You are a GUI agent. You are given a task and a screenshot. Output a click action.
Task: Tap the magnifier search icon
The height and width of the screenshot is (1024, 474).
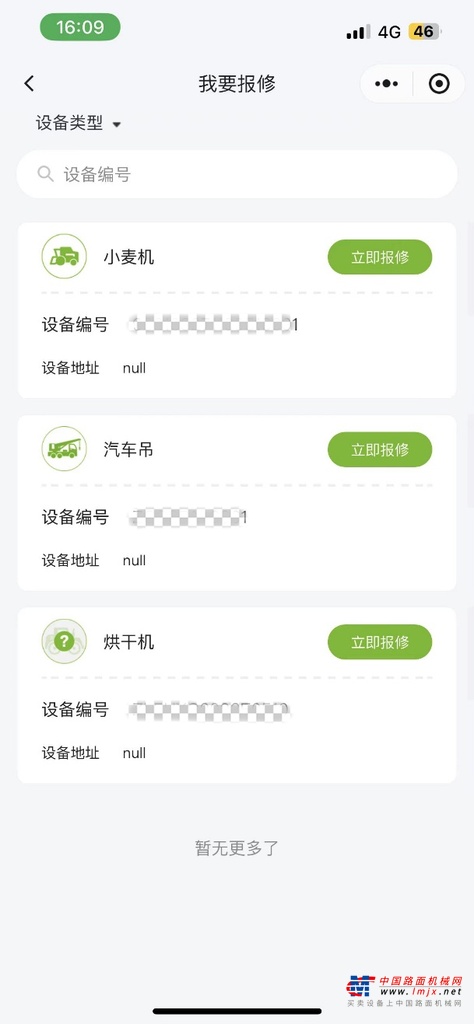pos(45,174)
